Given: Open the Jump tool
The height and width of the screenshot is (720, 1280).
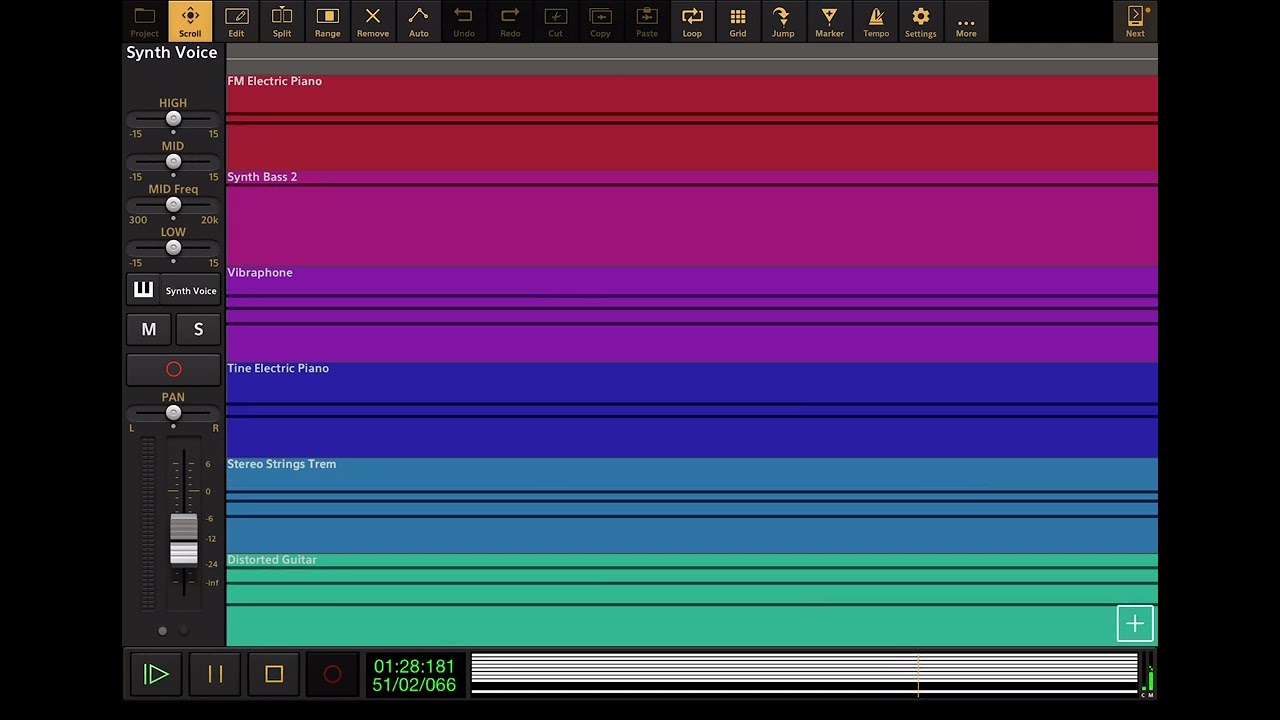Looking at the screenshot, I should coord(783,21).
